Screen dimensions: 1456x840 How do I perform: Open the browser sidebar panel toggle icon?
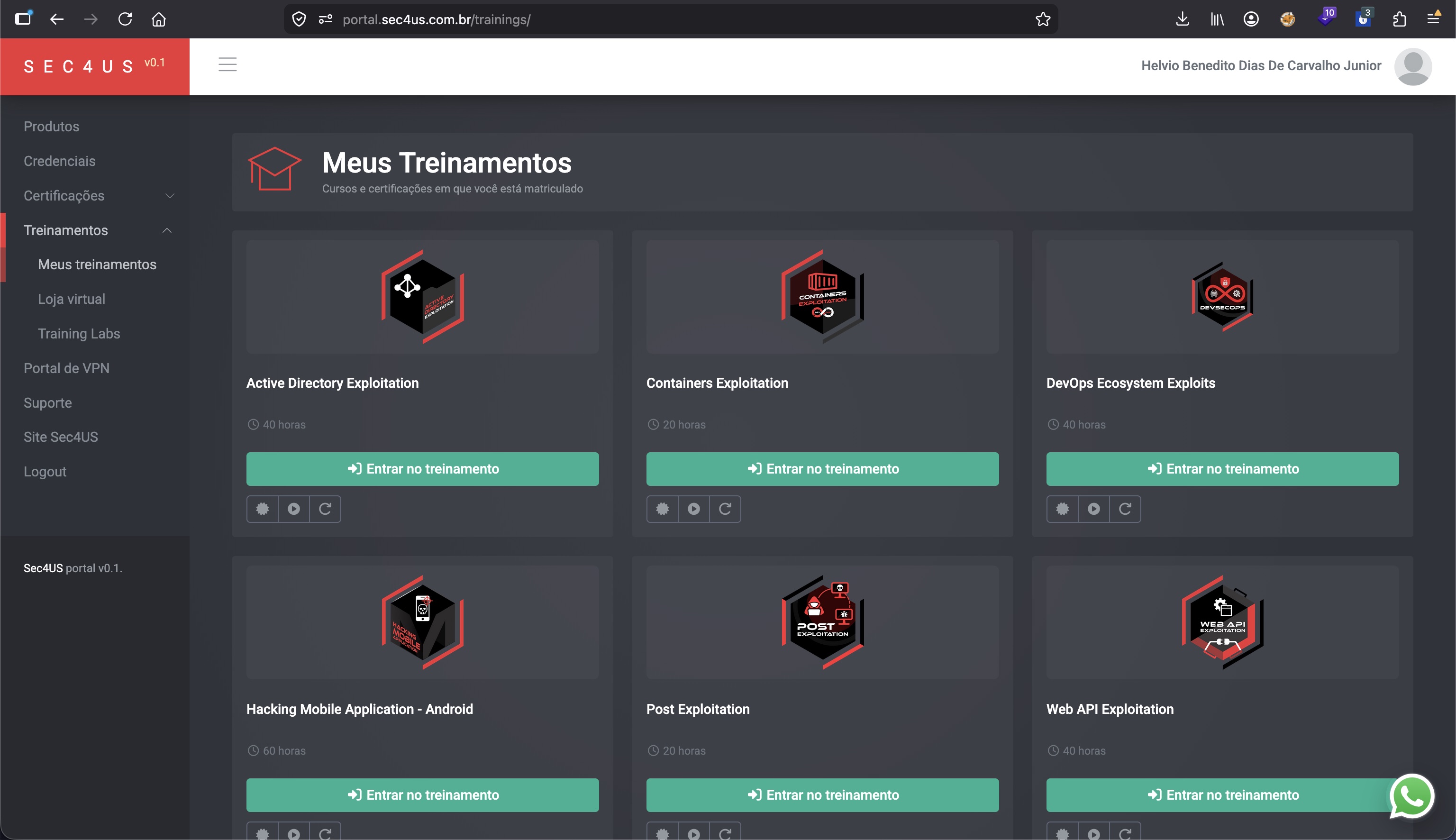click(23, 18)
